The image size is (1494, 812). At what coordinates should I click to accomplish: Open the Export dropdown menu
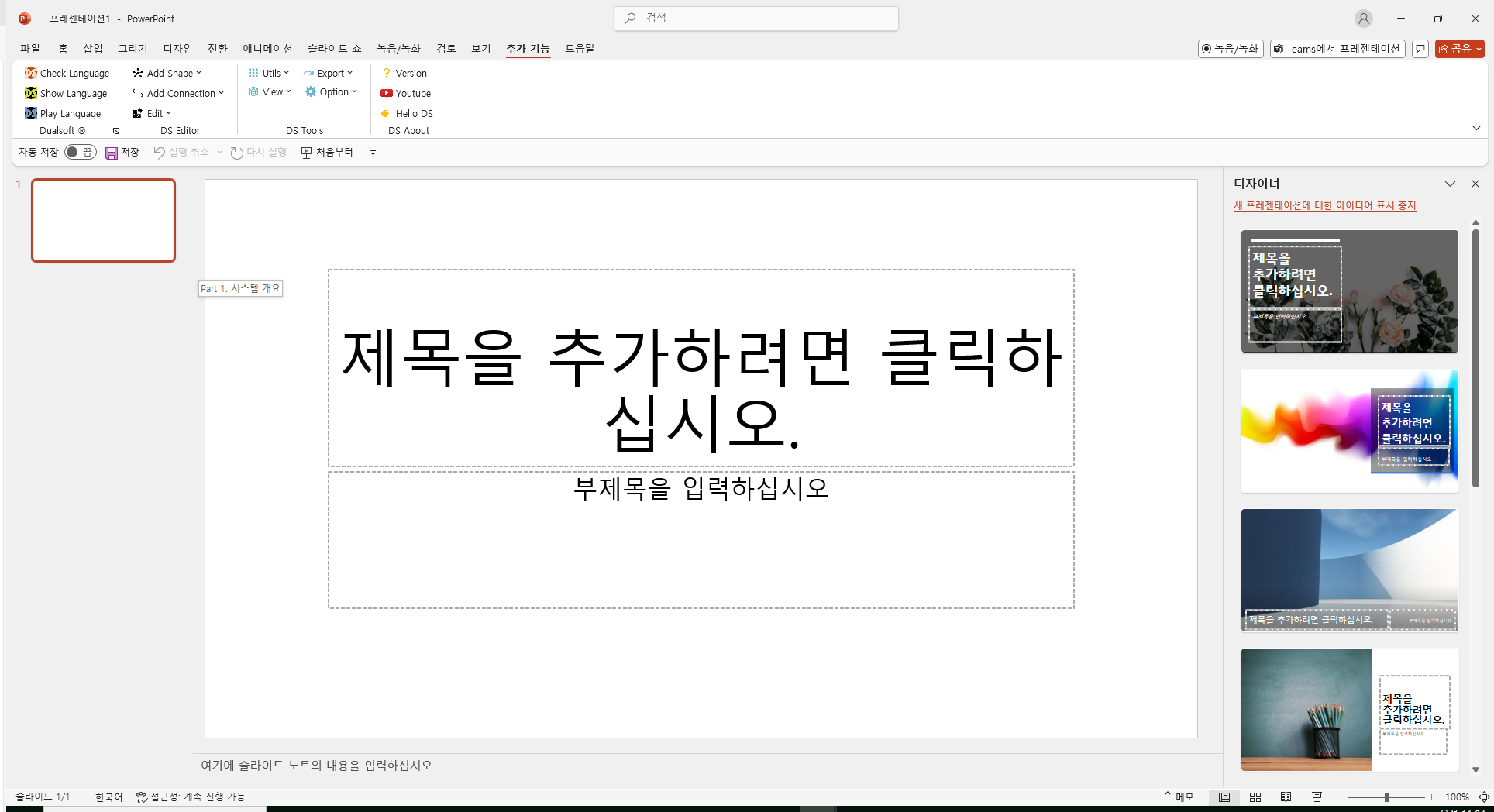click(329, 73)
